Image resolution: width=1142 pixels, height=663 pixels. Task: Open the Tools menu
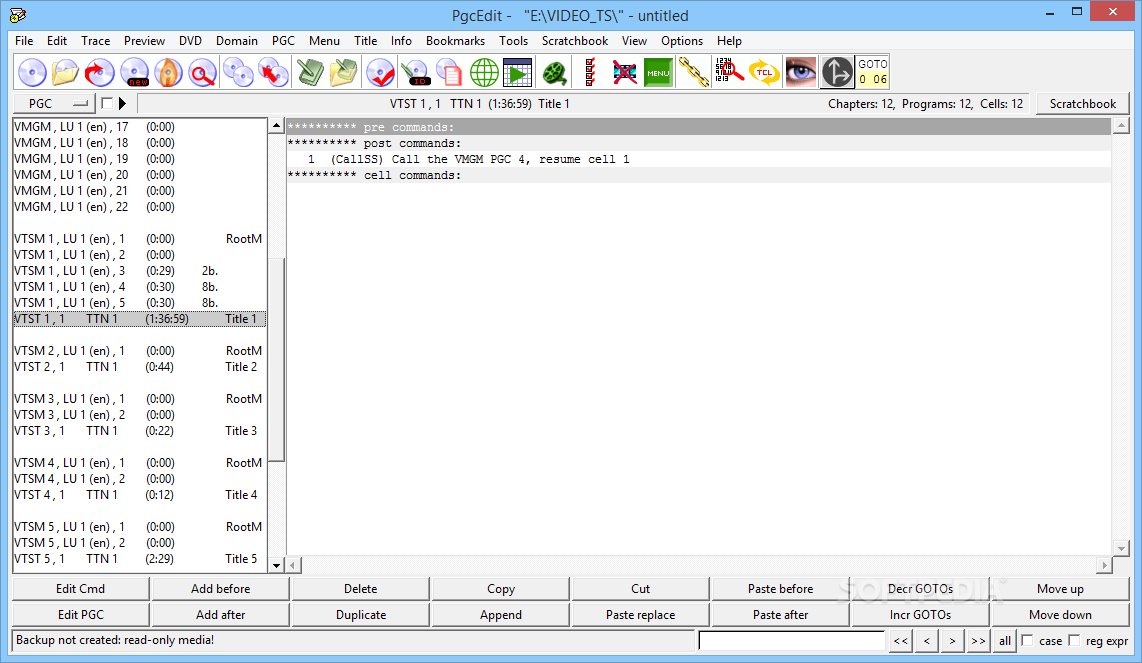point(513,41)
